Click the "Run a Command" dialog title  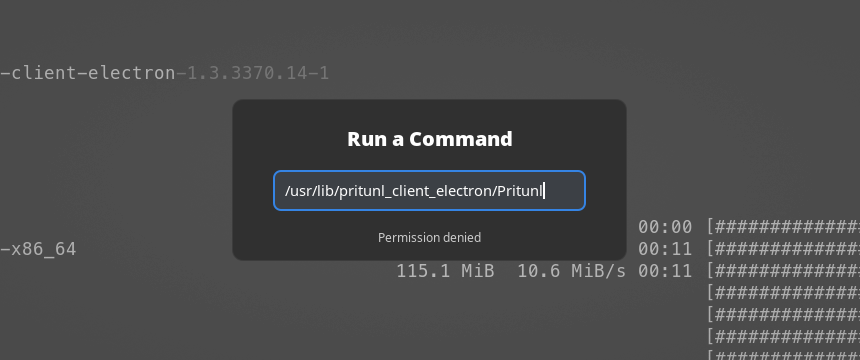click(x=429, y=139)
